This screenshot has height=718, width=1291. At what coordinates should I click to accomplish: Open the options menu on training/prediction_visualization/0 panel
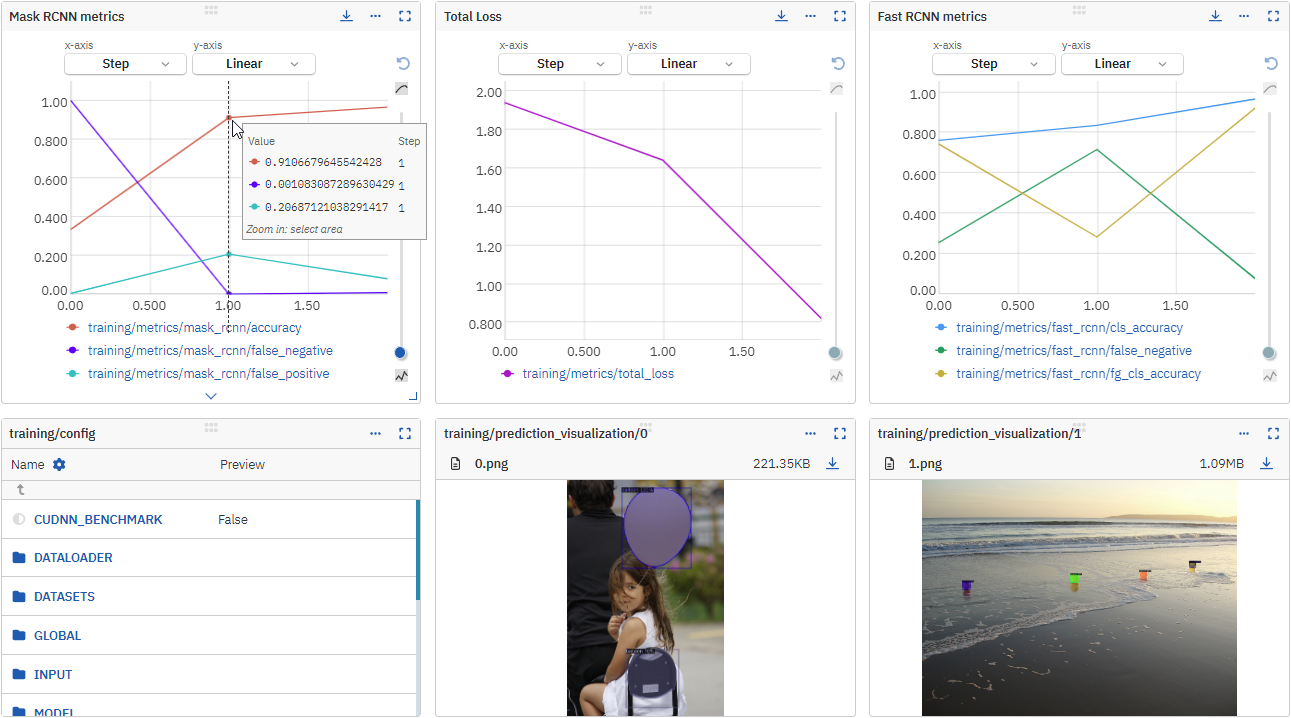810,433
